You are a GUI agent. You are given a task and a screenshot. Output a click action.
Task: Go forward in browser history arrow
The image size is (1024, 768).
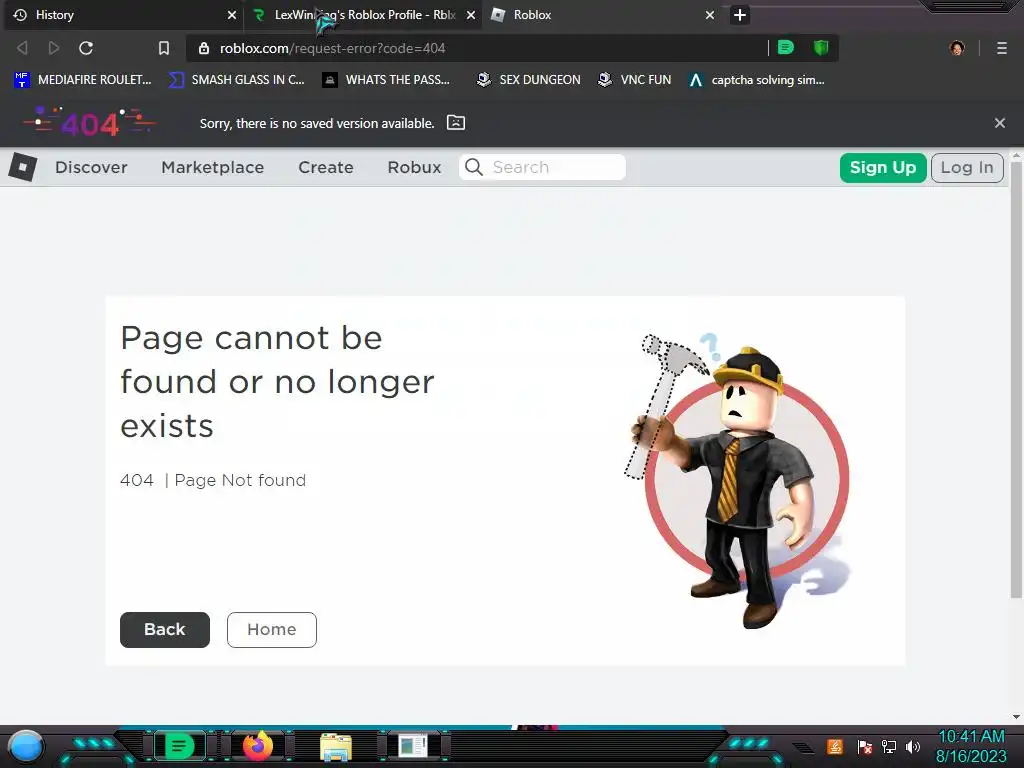tap(54, 48)
